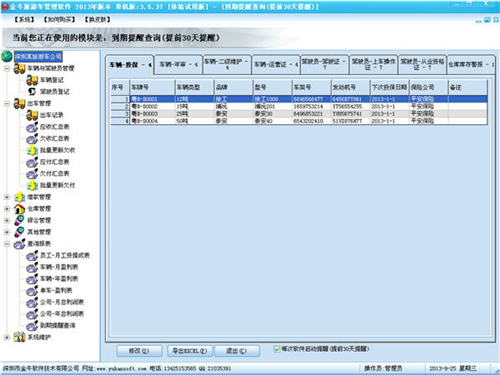Collapse the 查询报表 tree node

(7, 244)
